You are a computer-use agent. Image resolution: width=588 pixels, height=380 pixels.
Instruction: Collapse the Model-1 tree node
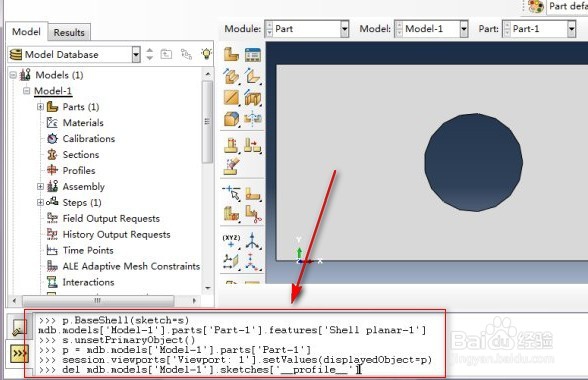26,91
